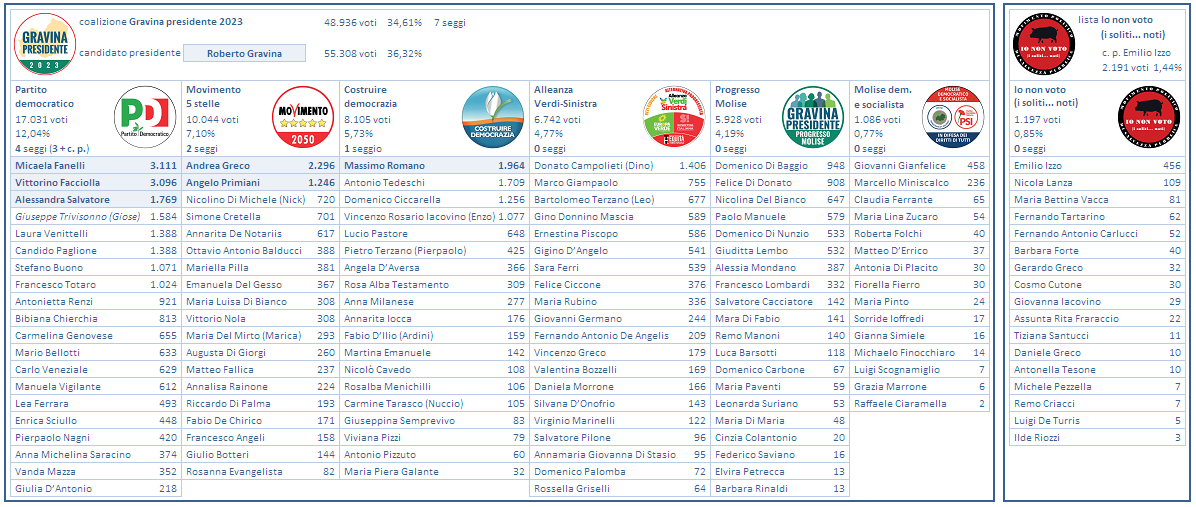The image size is (1196, 507).
Task: Select the Molise democratica e socialista PSI logo
Action: coord(952,117)
